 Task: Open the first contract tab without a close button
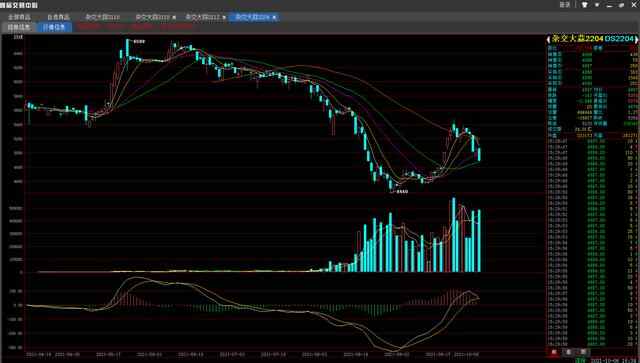pos(102,17)
